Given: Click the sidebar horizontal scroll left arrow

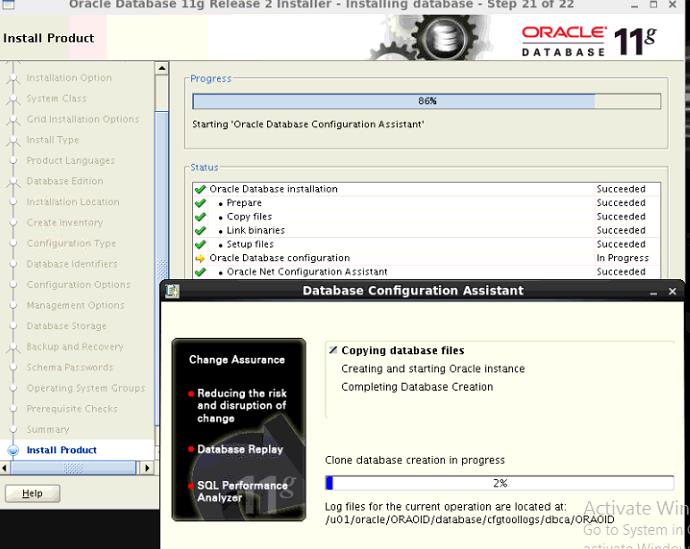Looking at the screenshot, I should tap(5, 468).
